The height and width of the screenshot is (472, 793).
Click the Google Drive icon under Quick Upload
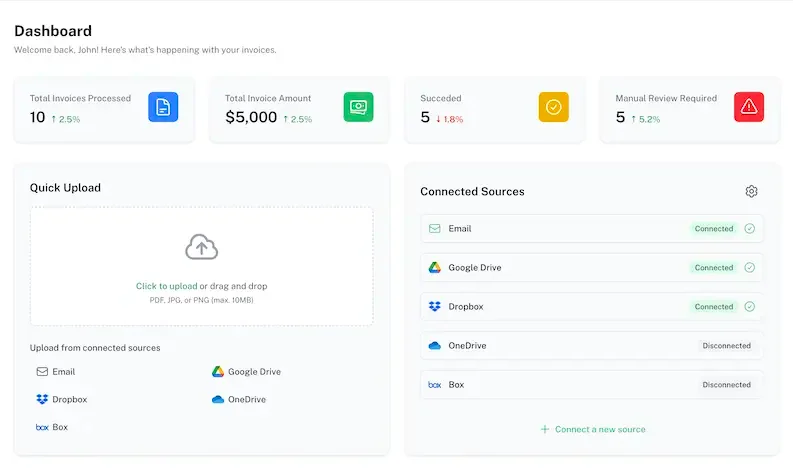(x=217, y=372)
